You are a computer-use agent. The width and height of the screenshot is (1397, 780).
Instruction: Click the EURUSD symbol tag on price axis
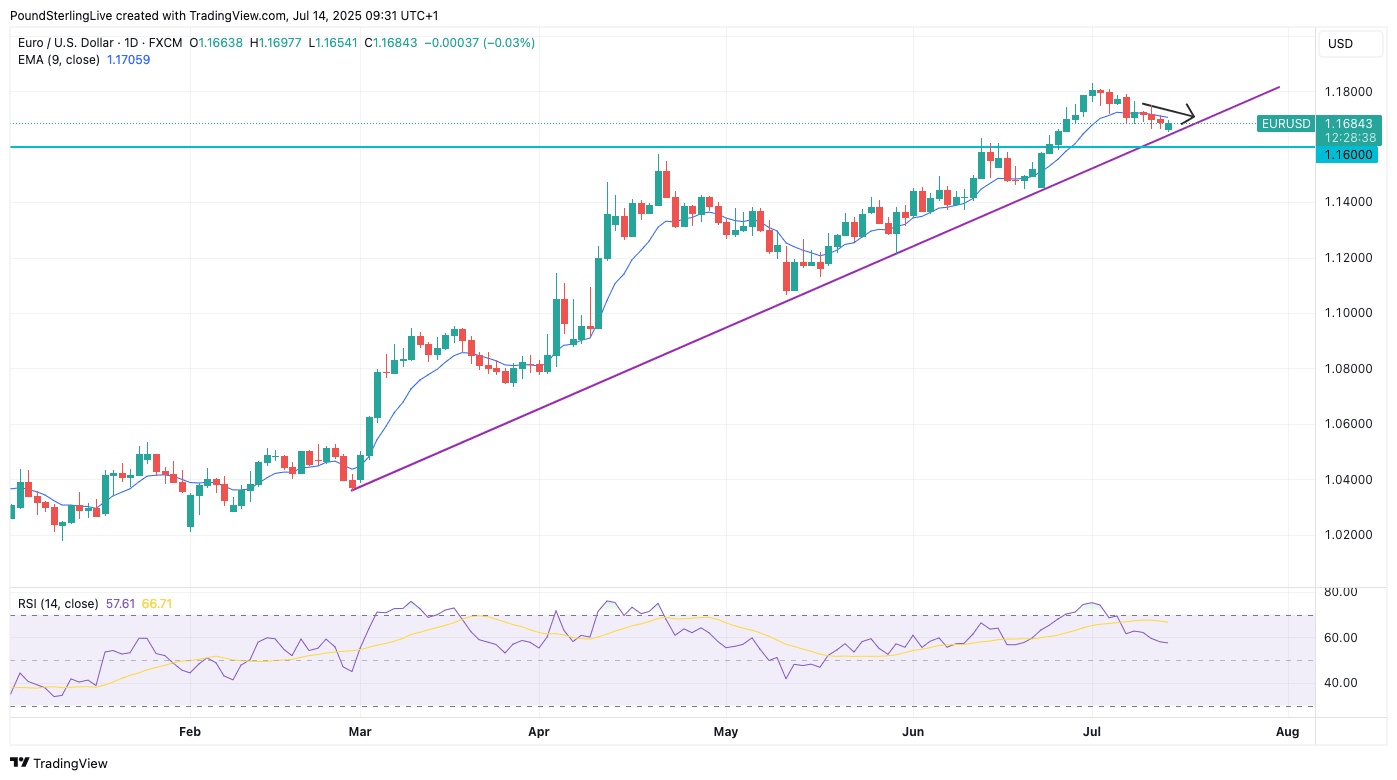[1285, 124]
